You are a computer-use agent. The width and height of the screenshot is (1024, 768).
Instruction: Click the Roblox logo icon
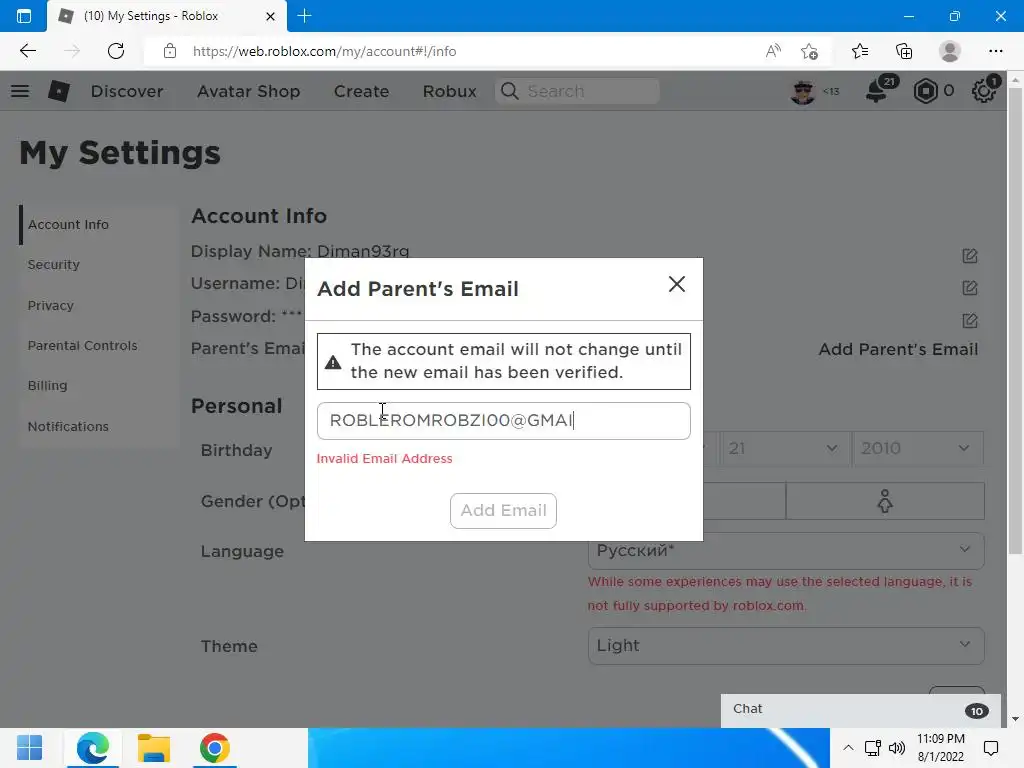coord(59,91)
